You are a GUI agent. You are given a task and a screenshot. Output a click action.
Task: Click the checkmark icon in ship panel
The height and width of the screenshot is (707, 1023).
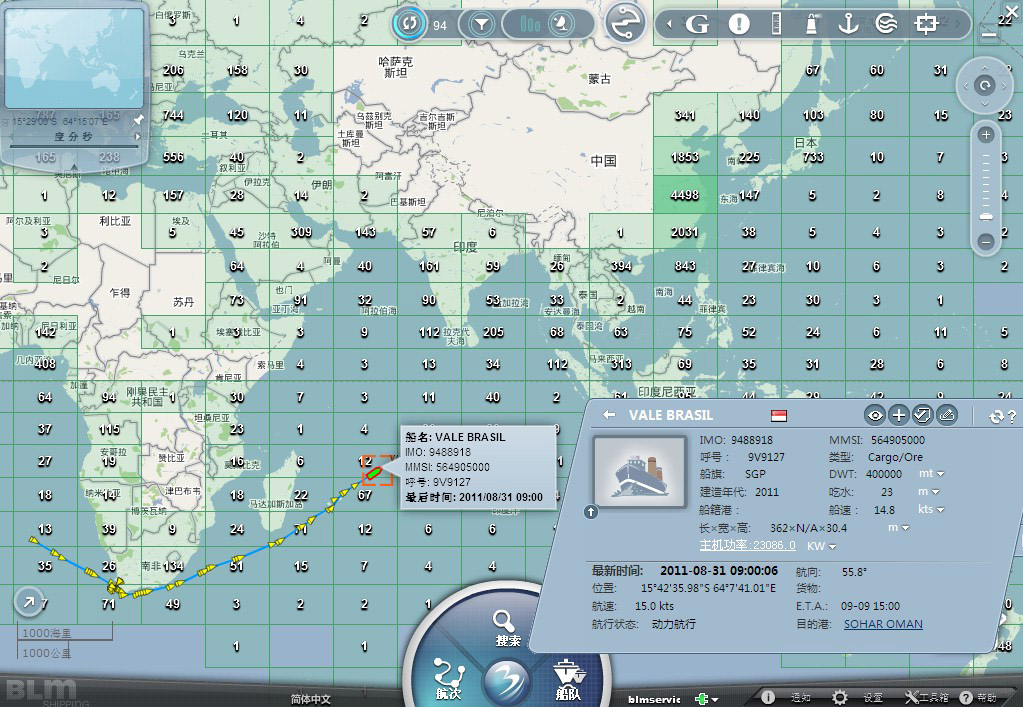coord(922,415)
